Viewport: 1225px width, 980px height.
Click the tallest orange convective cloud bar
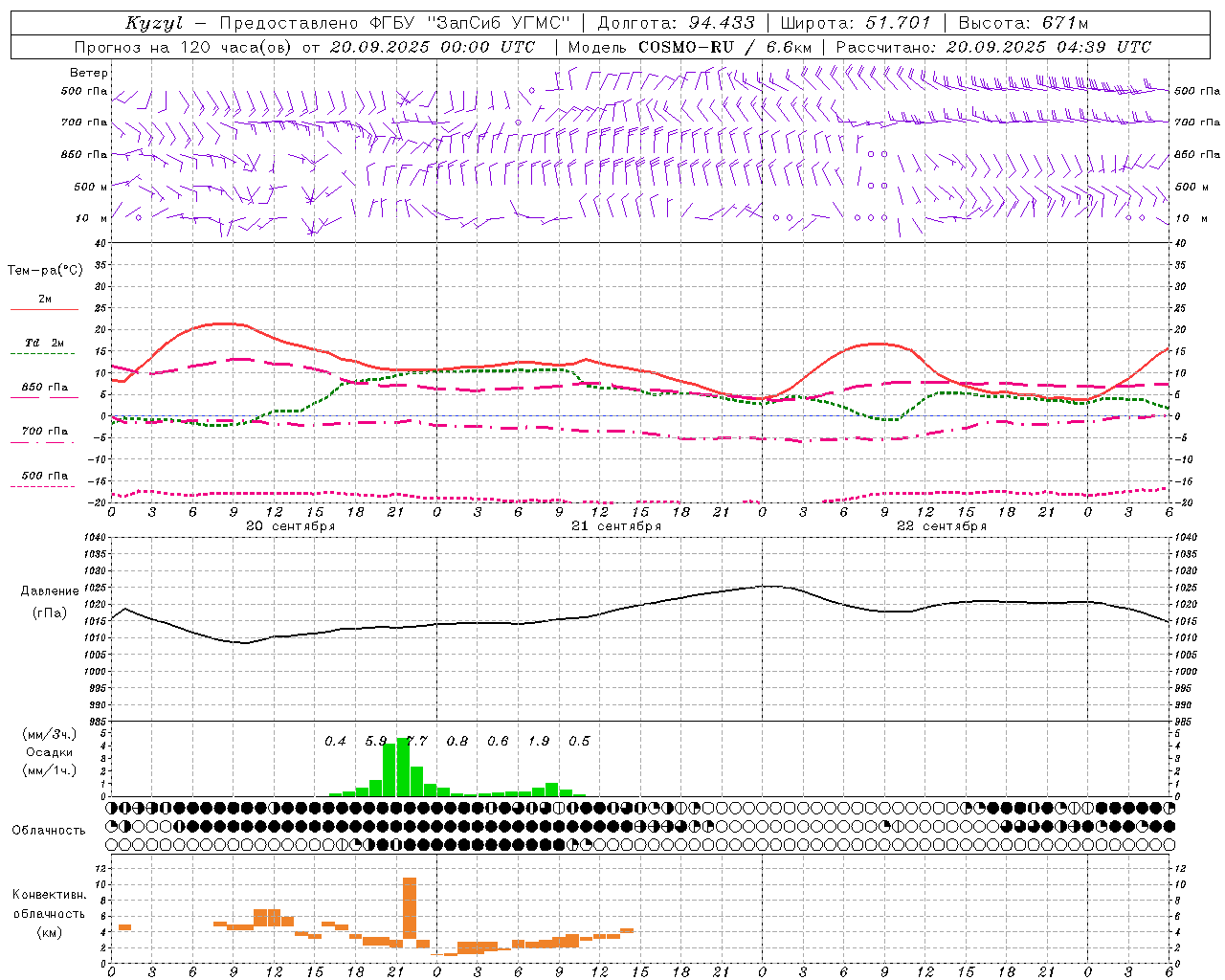point(410,908)
